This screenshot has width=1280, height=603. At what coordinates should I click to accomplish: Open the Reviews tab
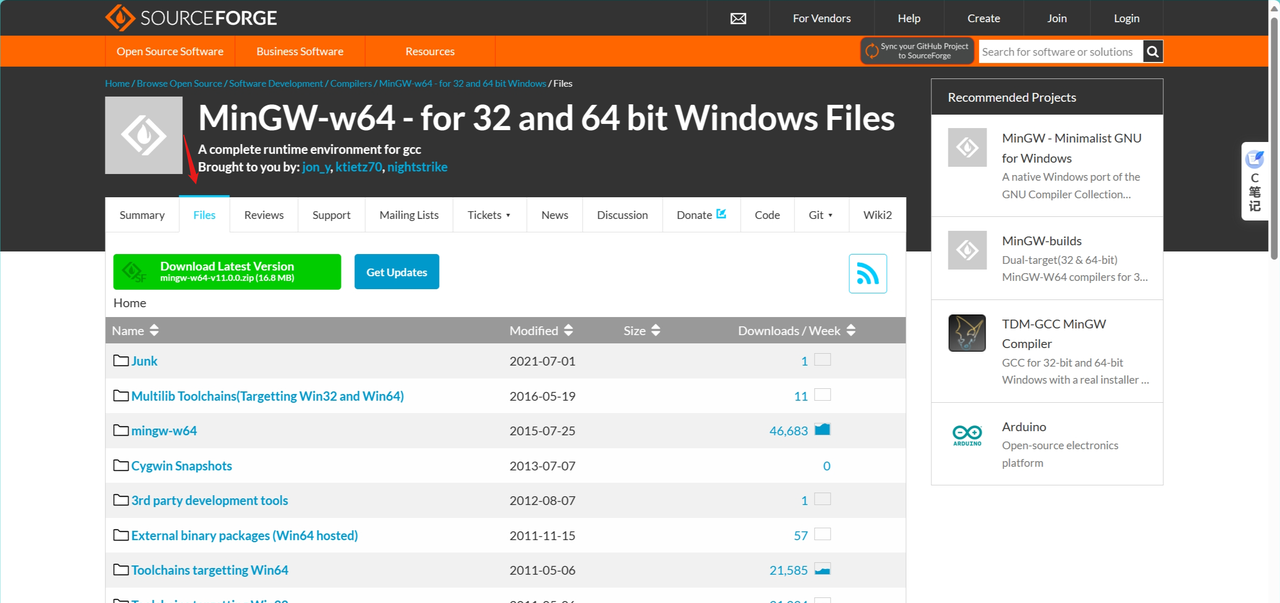[264, 215]
